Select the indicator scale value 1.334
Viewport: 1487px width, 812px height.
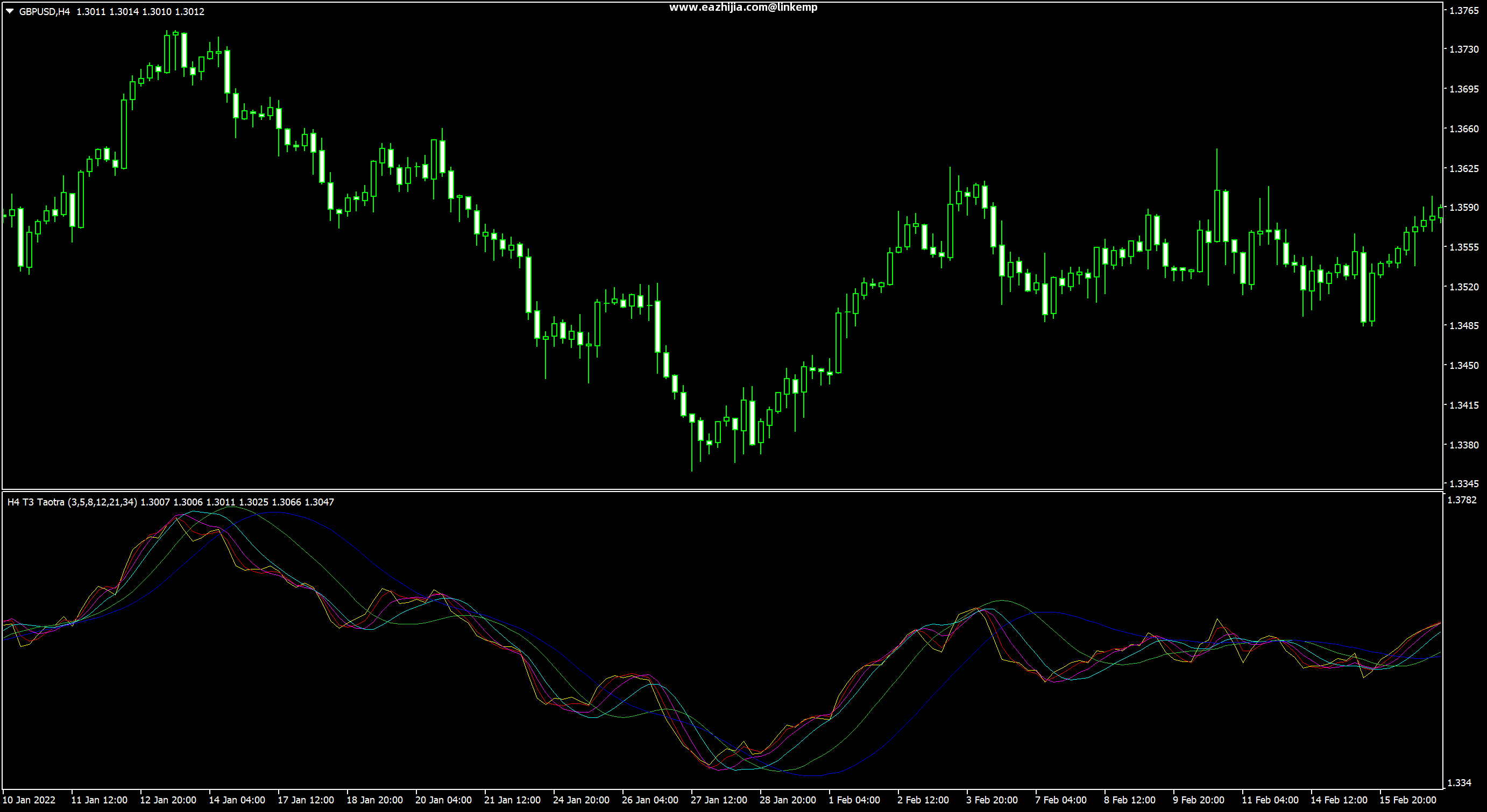pos(1460,783)
